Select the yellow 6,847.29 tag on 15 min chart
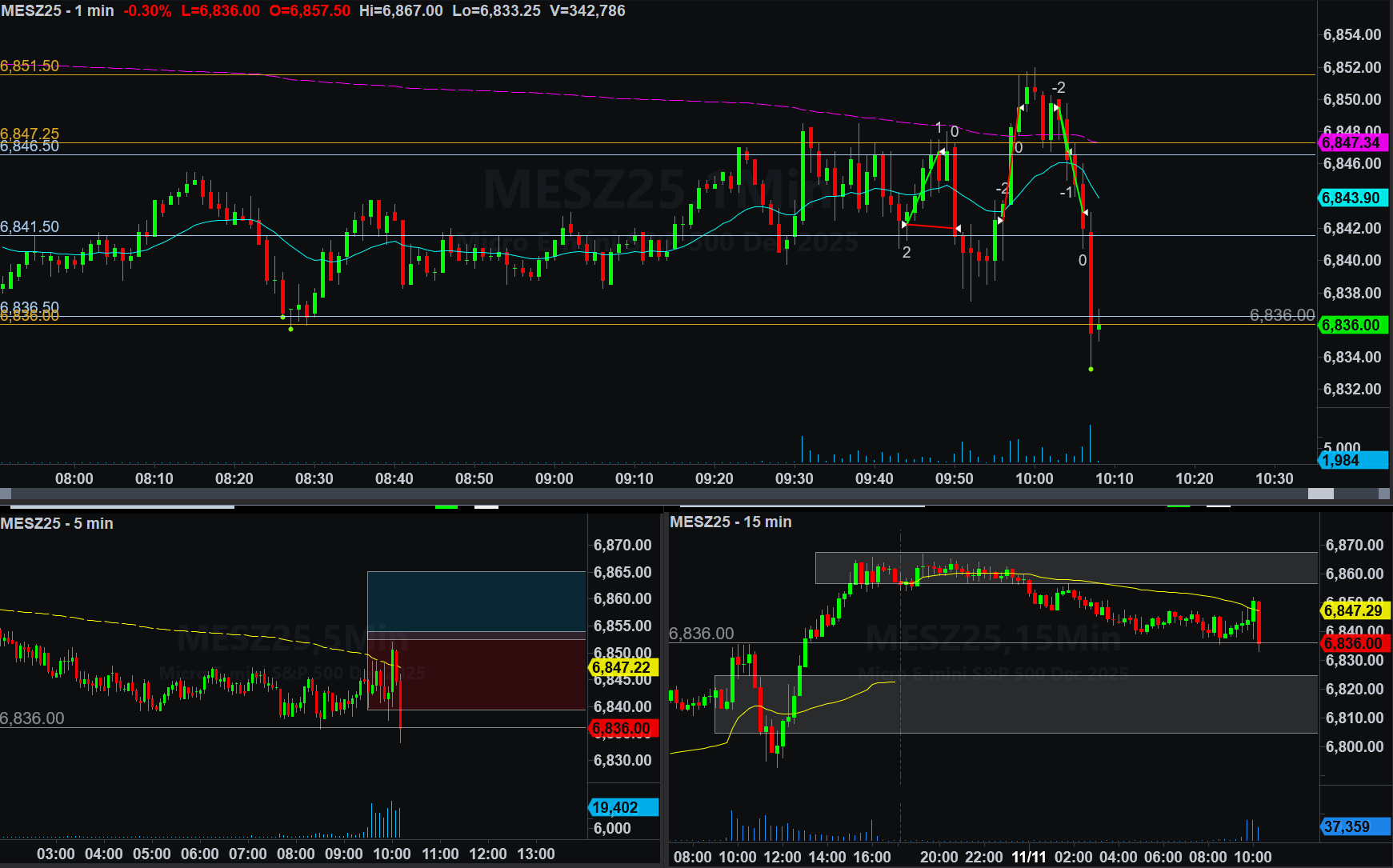The height and width of the screenshot is (868, 1393). (x=1354, y=610)
